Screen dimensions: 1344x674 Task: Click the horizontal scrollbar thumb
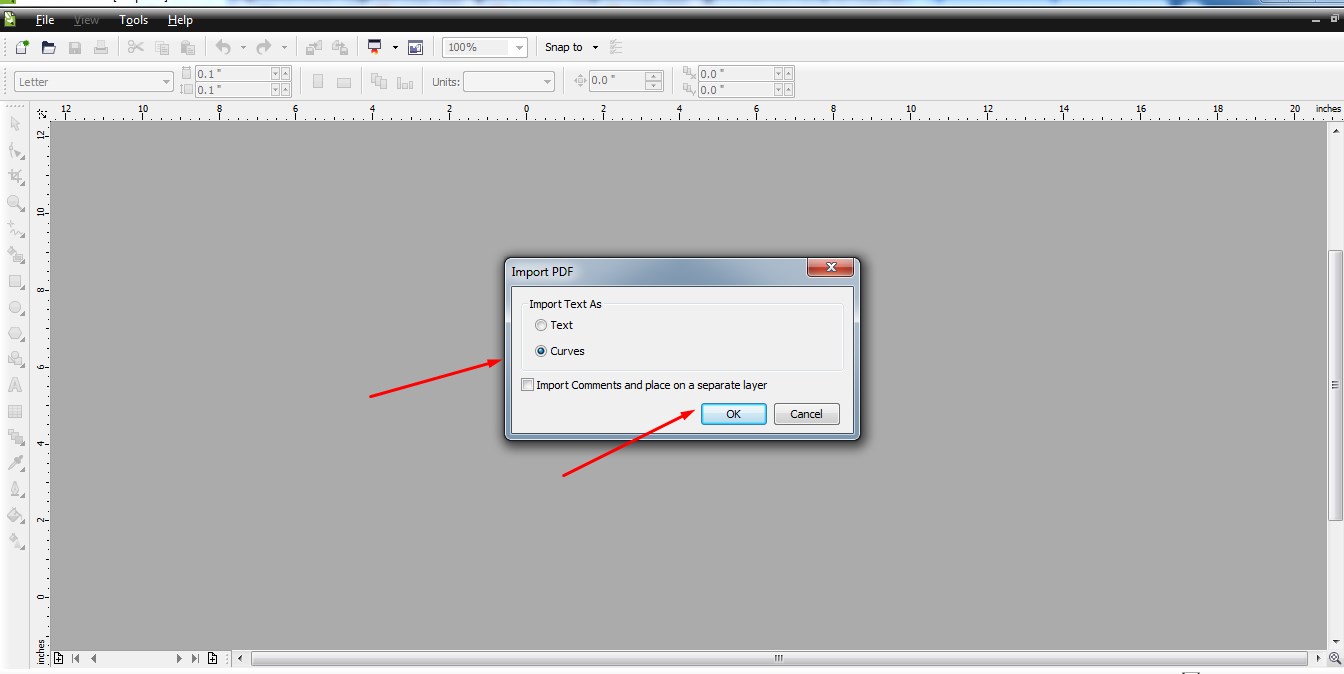[779, 658]
